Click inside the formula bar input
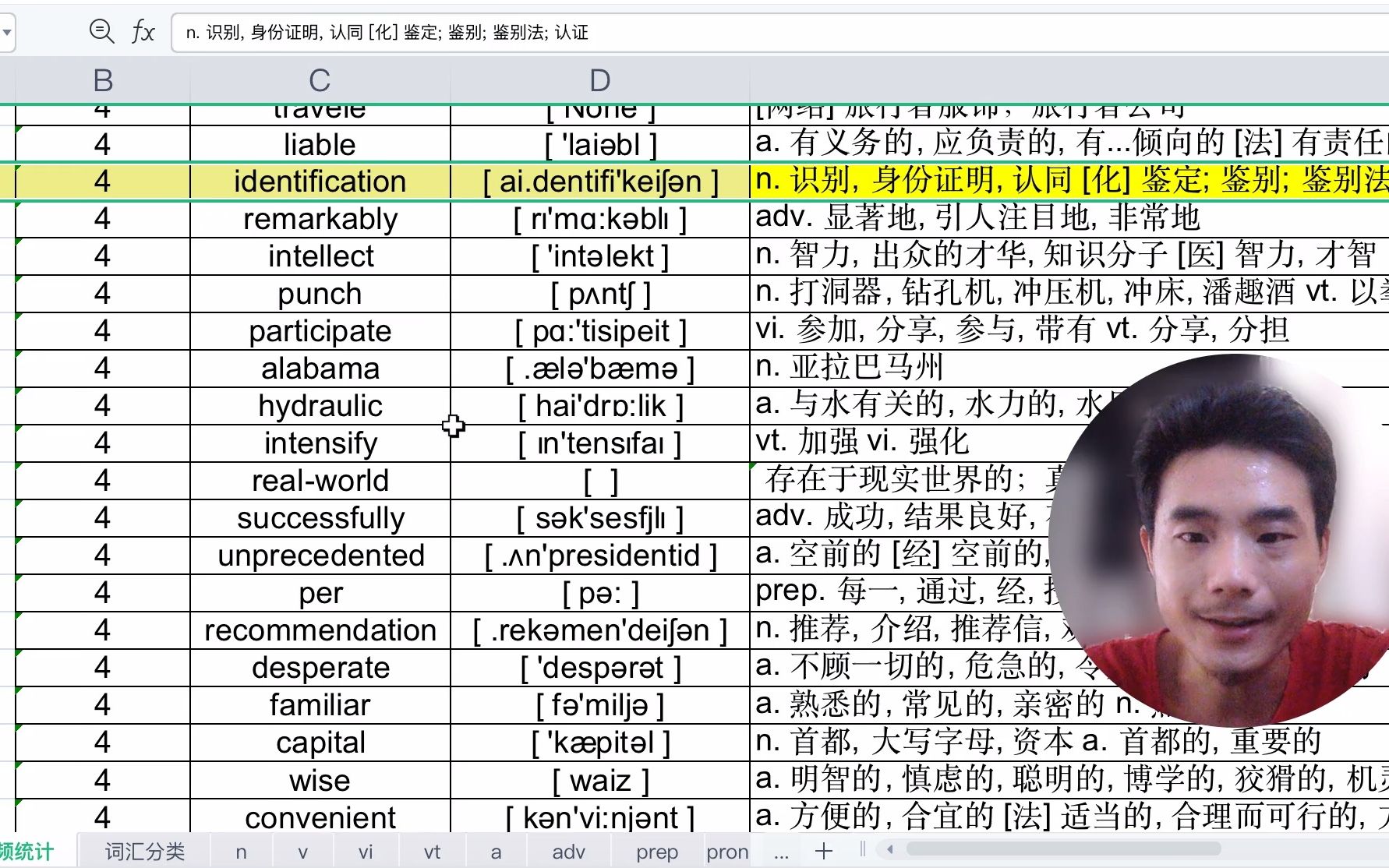The width and height of the screenshot is (1389, 868). (546, 33)
